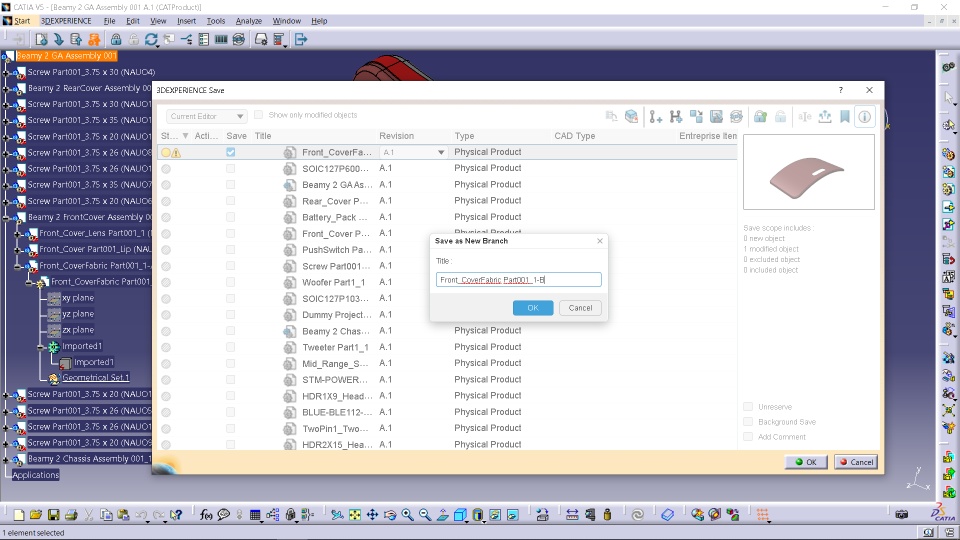Click green OK button in 3DEXPERIENCE Save dialog
Image resolution: width=960 pixels, height=540 pixels.
[x=806, y=462]
